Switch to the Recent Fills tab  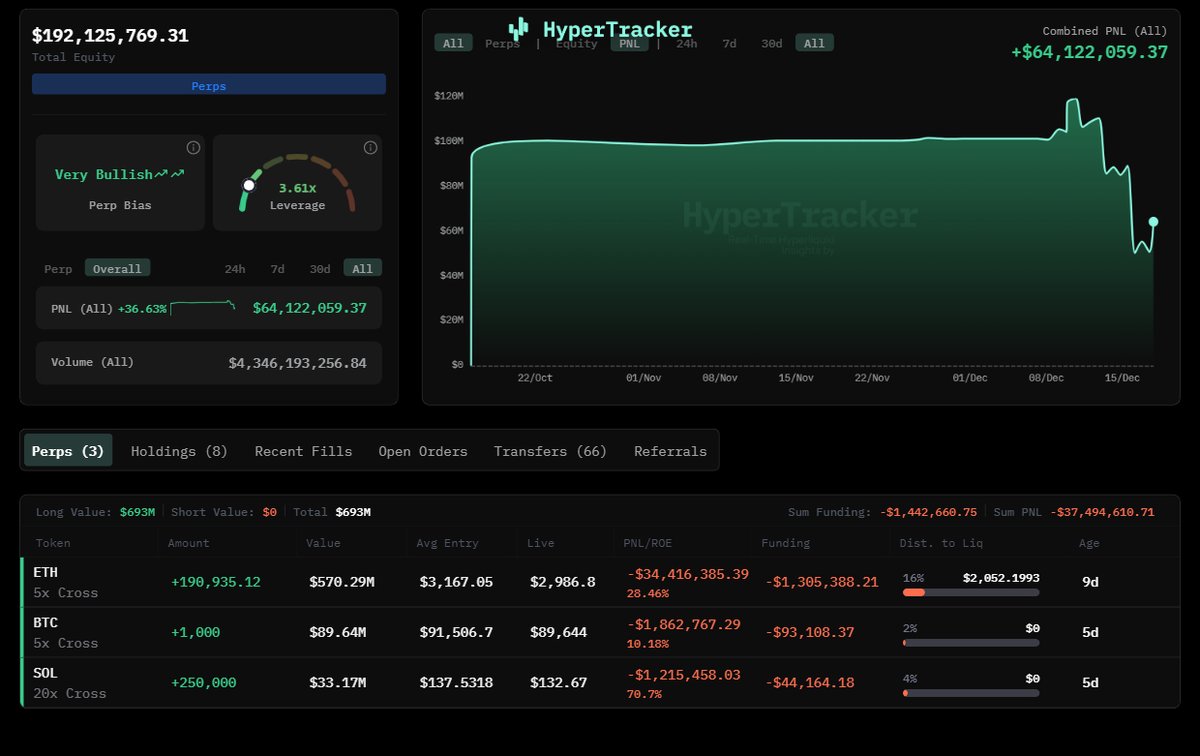(303, 451)
